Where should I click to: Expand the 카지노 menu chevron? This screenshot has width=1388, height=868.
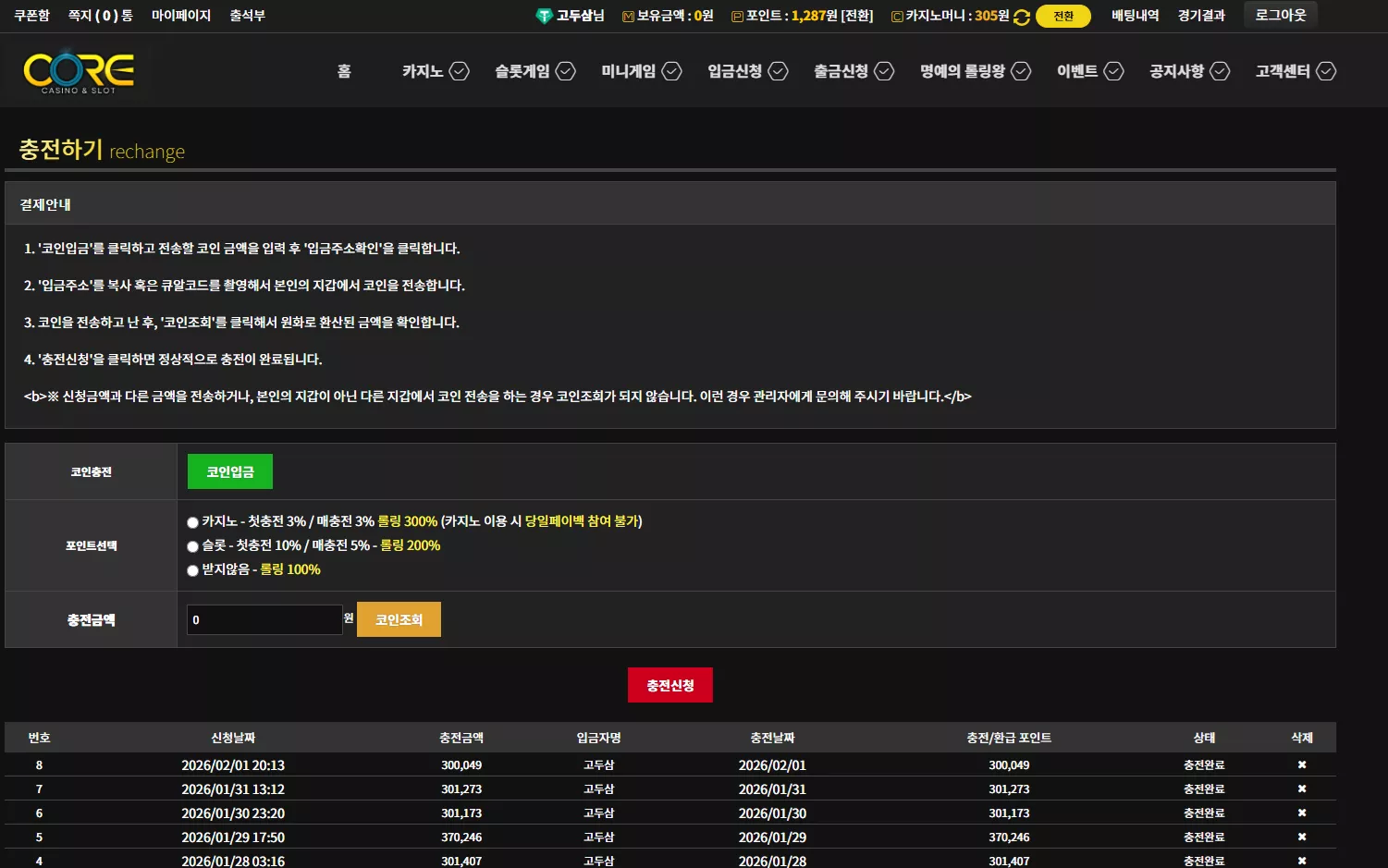[460, 71]
